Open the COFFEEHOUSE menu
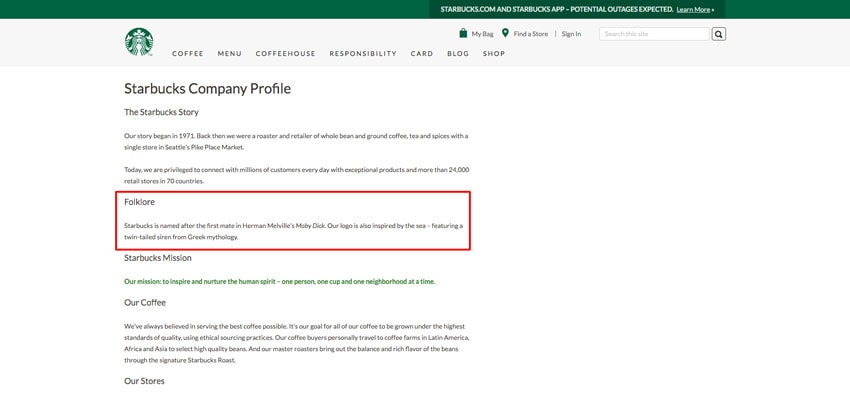The height and width of the screenshot is (393, 850). pyautogui.click(x=286, y=54)
